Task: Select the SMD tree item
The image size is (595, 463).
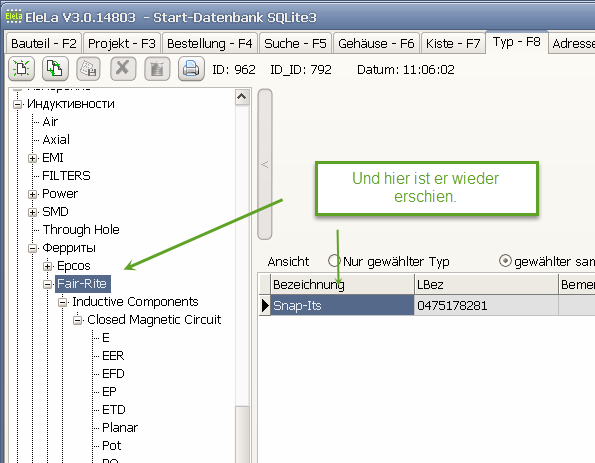Action: point(55,211)
